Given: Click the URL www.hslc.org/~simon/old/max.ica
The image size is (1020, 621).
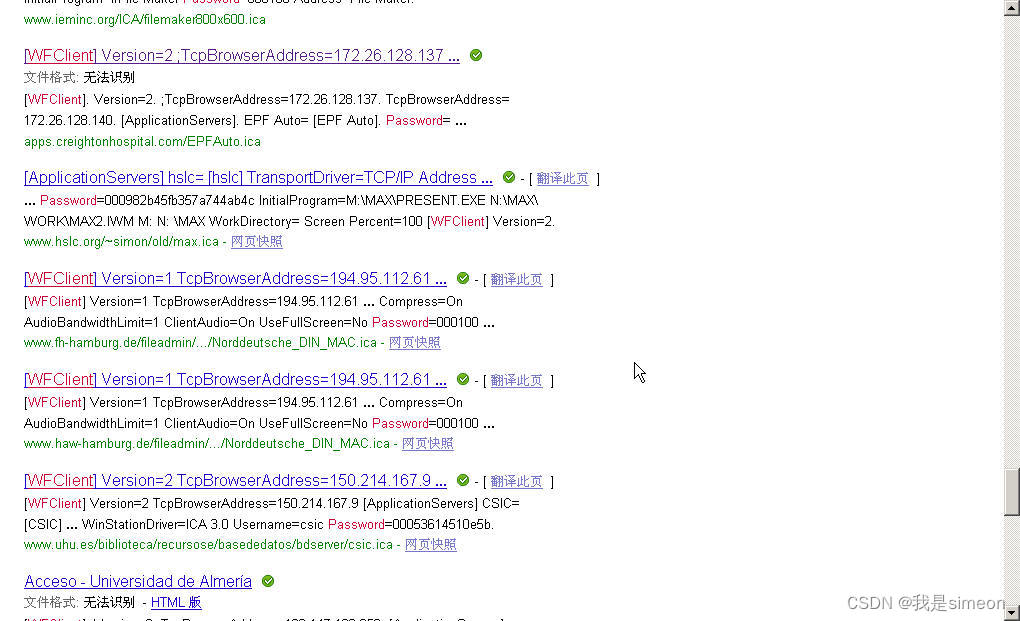Looking at the screenshot, I should point(121,241).
